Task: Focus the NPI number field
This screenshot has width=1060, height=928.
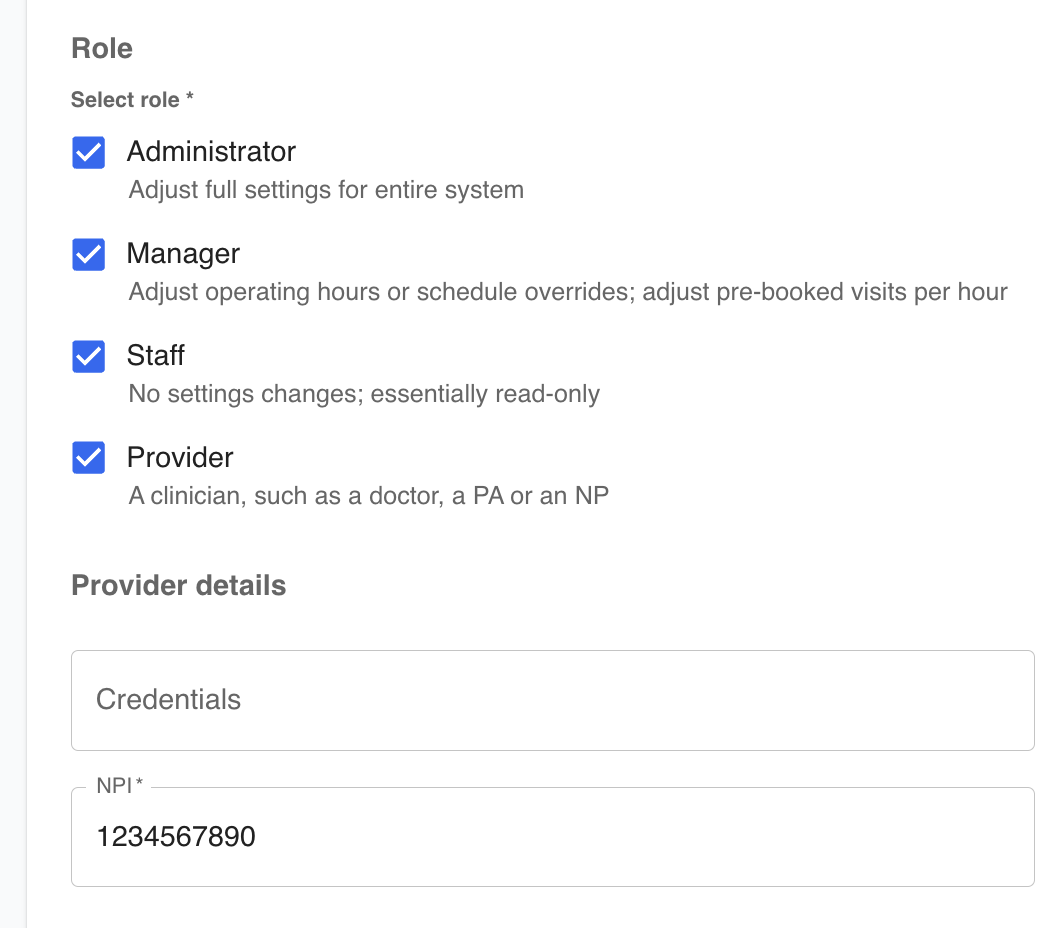Action: click(x=552, y=837)
